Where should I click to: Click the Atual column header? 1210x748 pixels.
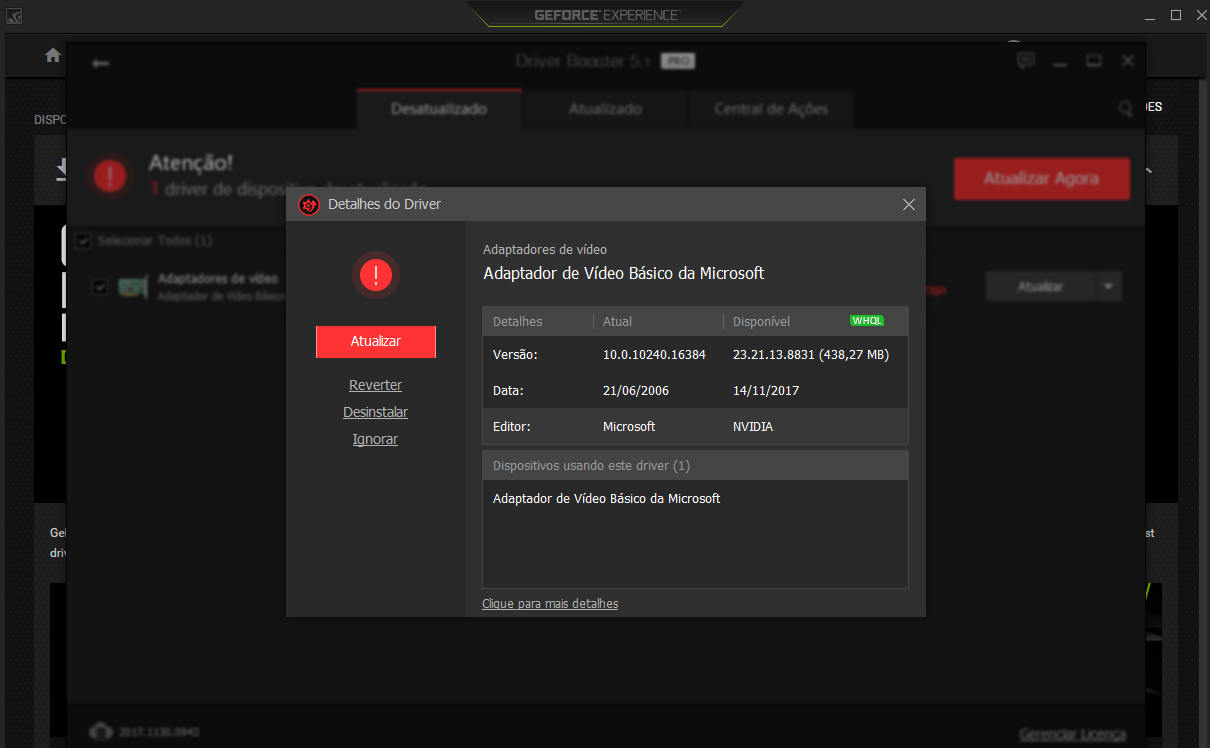coord(617,321)
